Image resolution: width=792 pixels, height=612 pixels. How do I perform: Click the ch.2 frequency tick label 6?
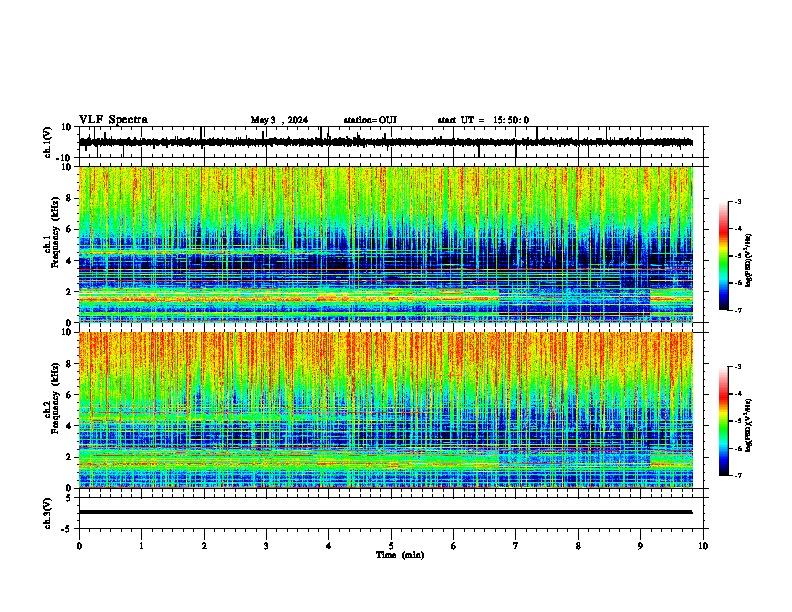click(x=69, y=395)
